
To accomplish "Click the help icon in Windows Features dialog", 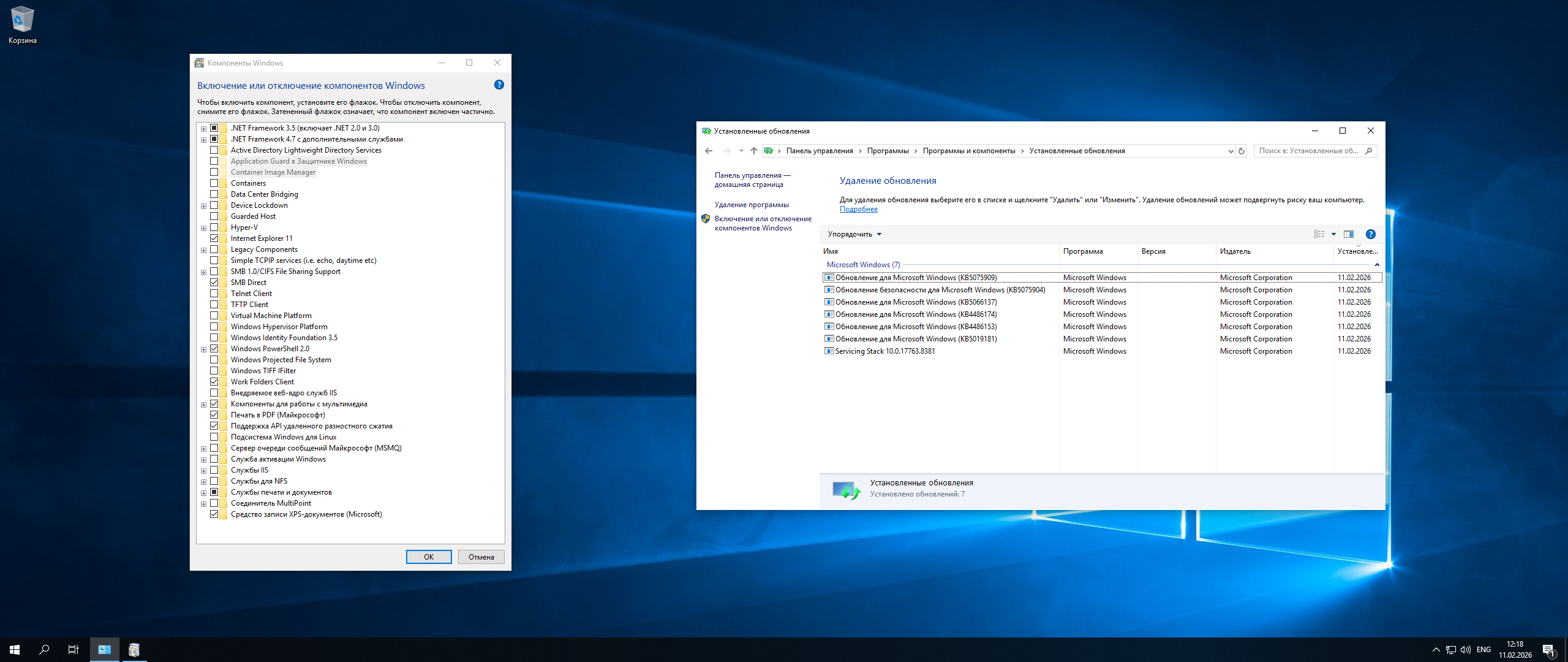I will point(499,85).
